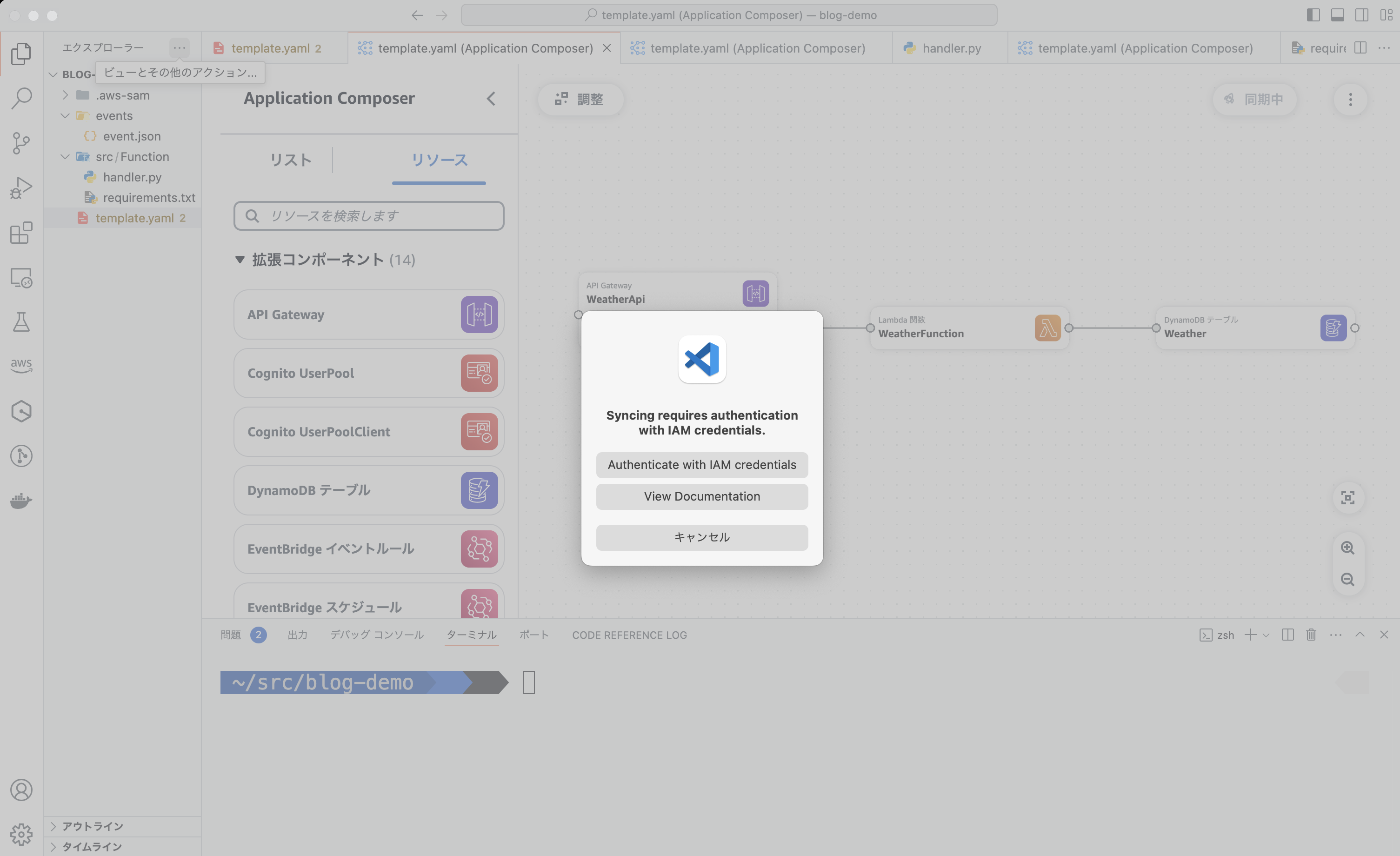
Task: Select the Cognito UserPoolClient component card
Action: click(x=369, y=431)
